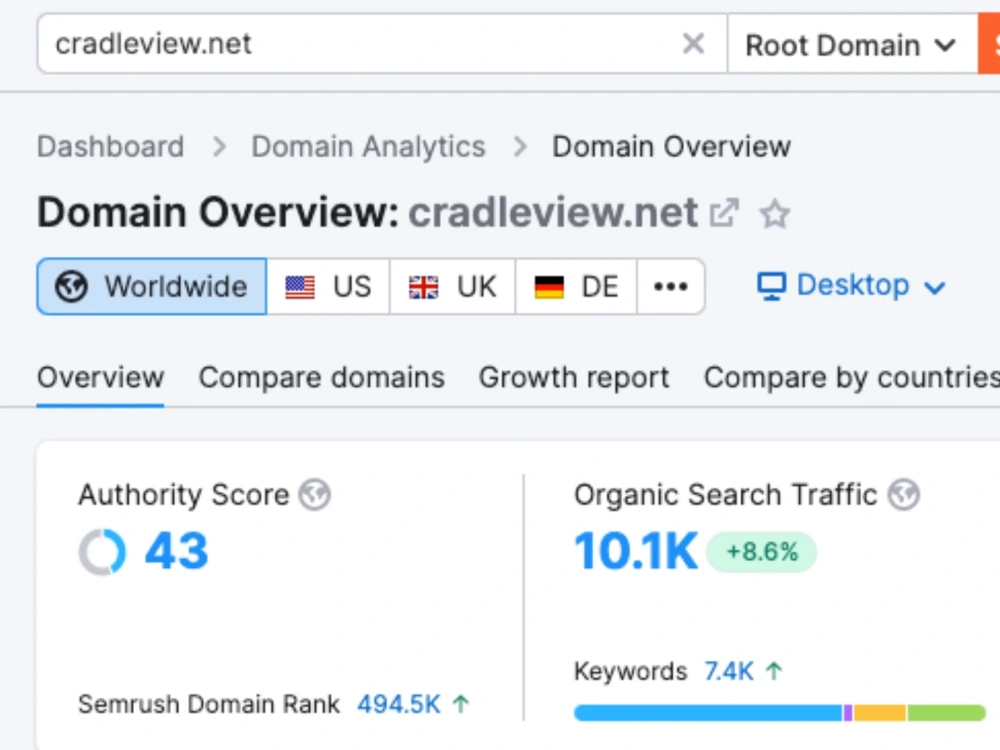This screenshot has width=1000, height=750.
Task: Switch to DE database
Action: [576, 286]
